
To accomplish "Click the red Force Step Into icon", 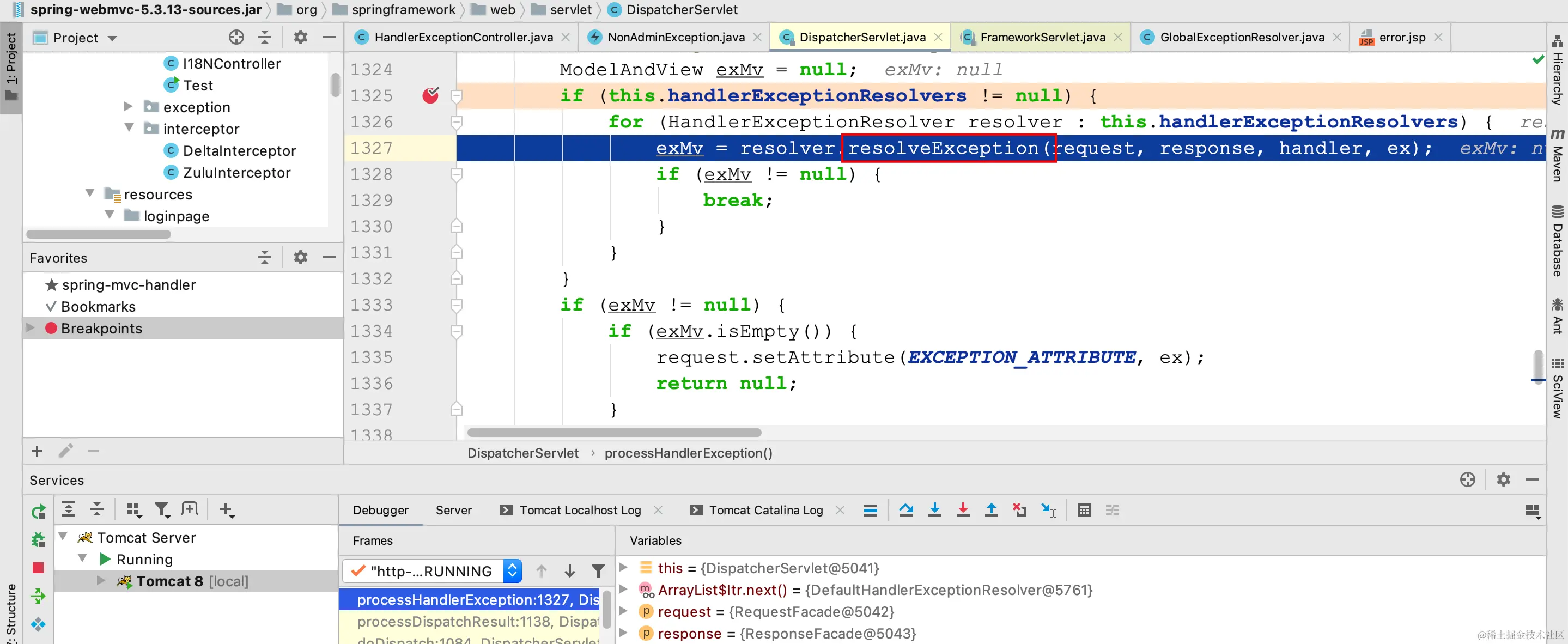I will pyautogui.click(x=962, y=510).
